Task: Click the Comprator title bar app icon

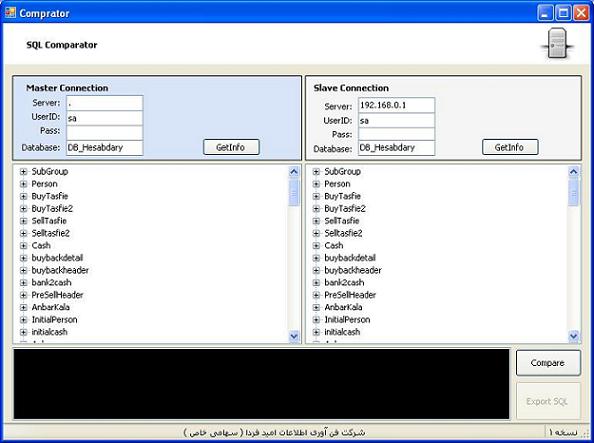Action: (10, 13)
